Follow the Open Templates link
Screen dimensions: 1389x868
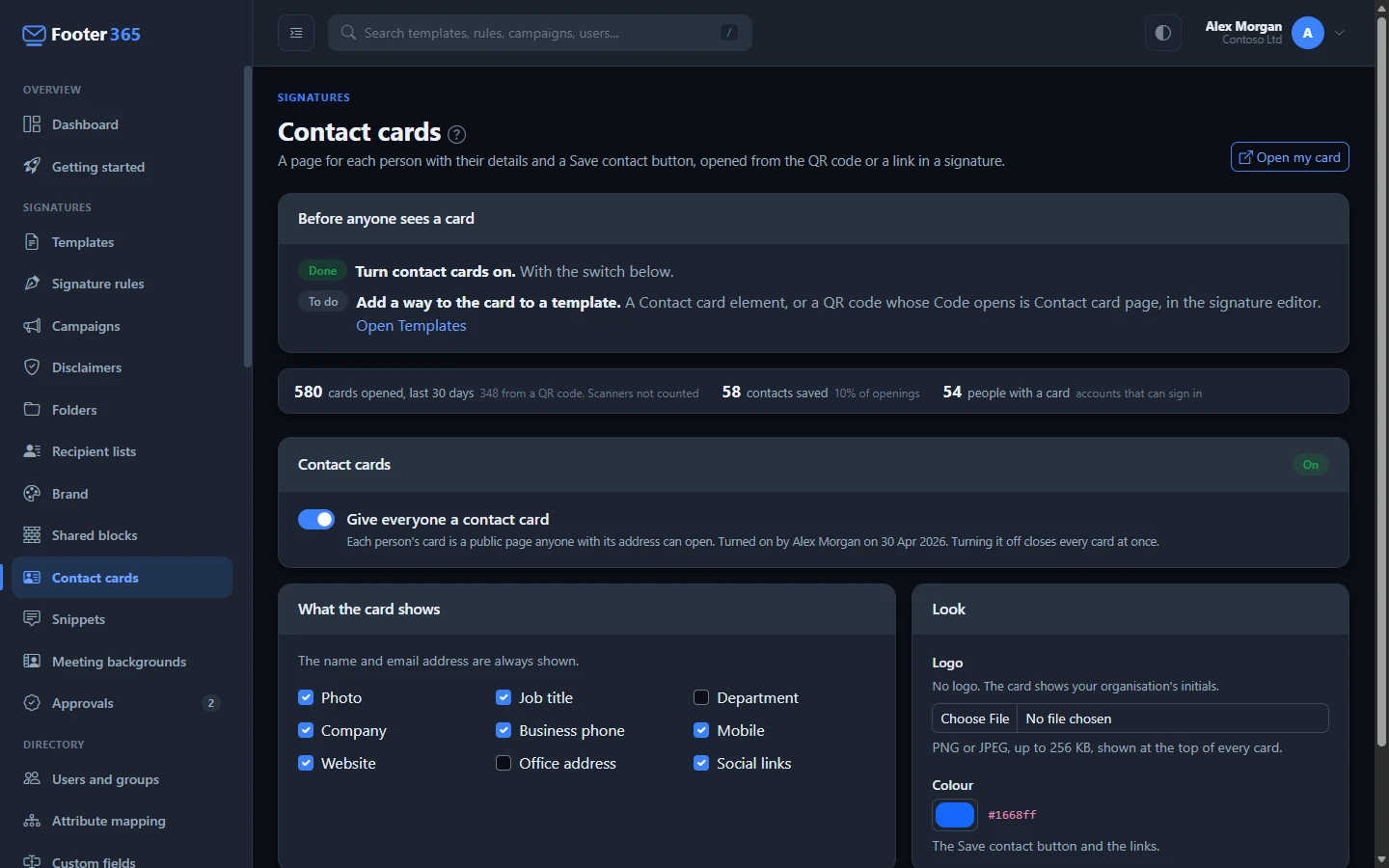pyautogui.click(x=411, y=326)
